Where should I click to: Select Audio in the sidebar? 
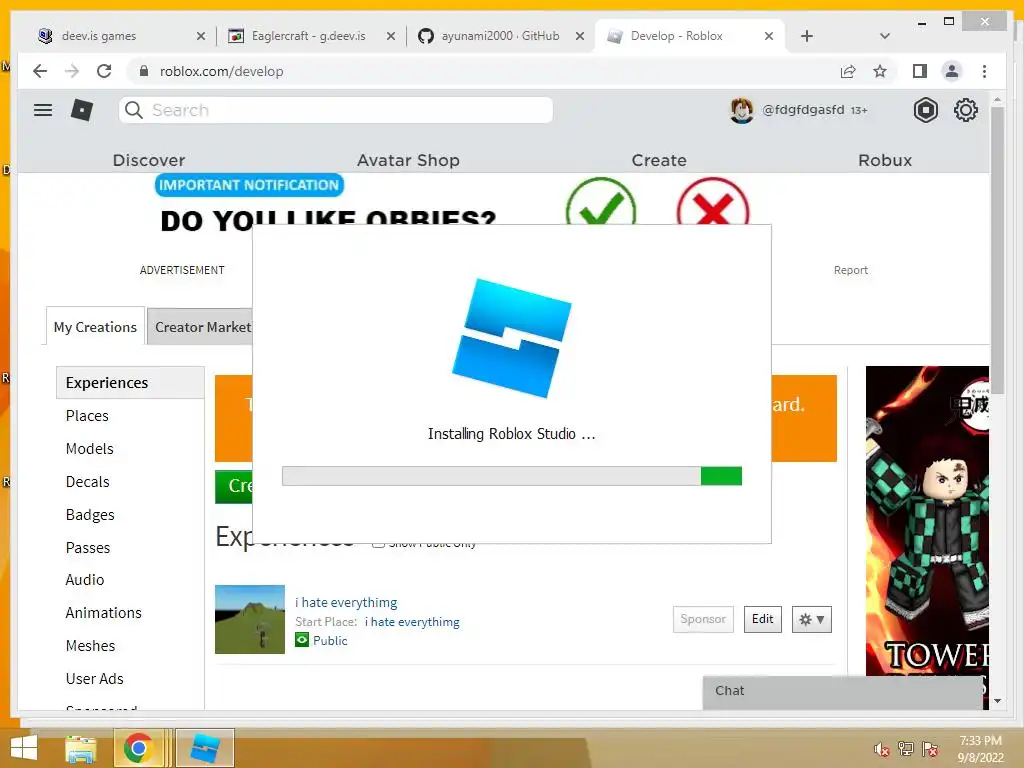[x=85, y=580]
